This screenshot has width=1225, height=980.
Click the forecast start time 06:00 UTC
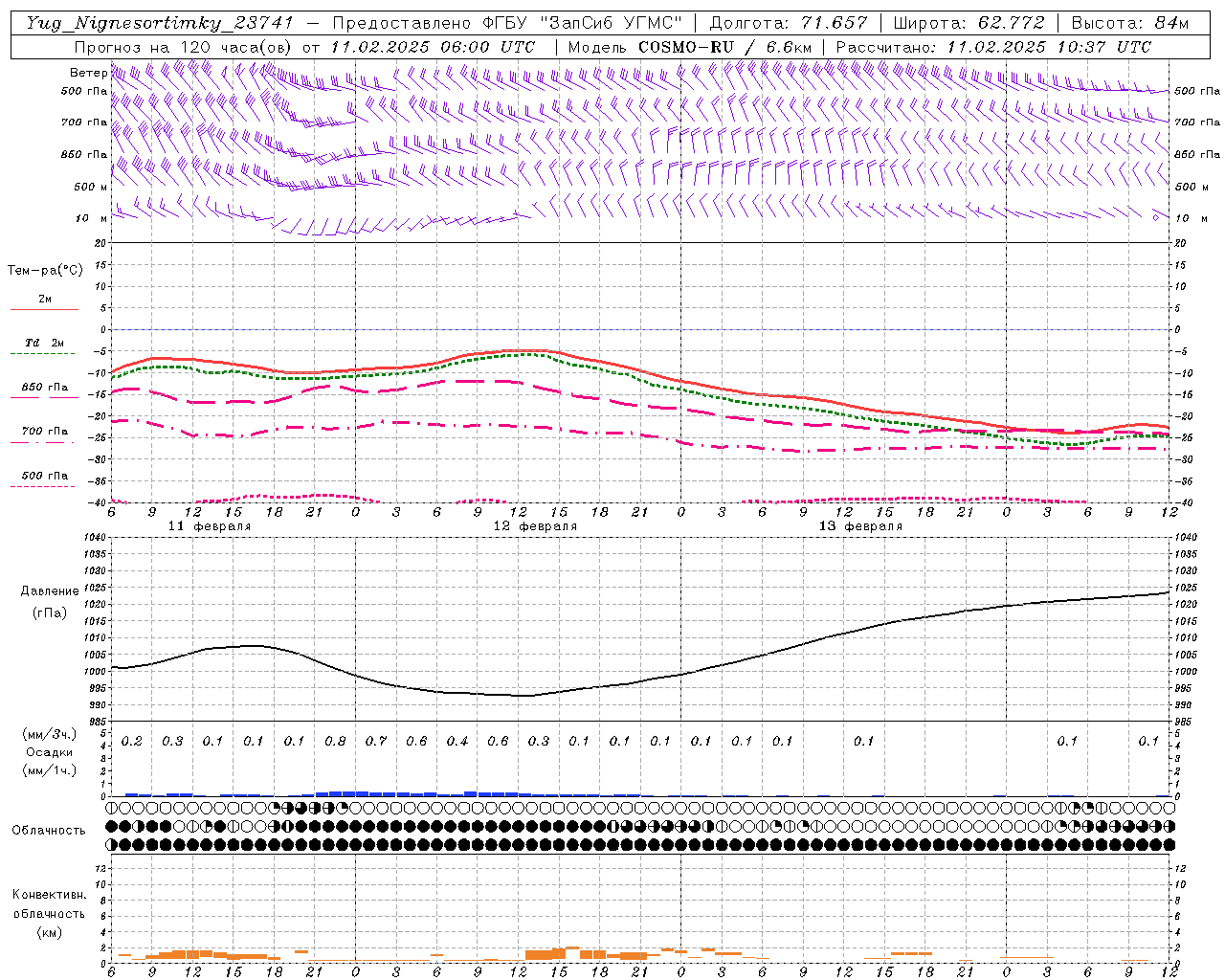pos(487,47)
